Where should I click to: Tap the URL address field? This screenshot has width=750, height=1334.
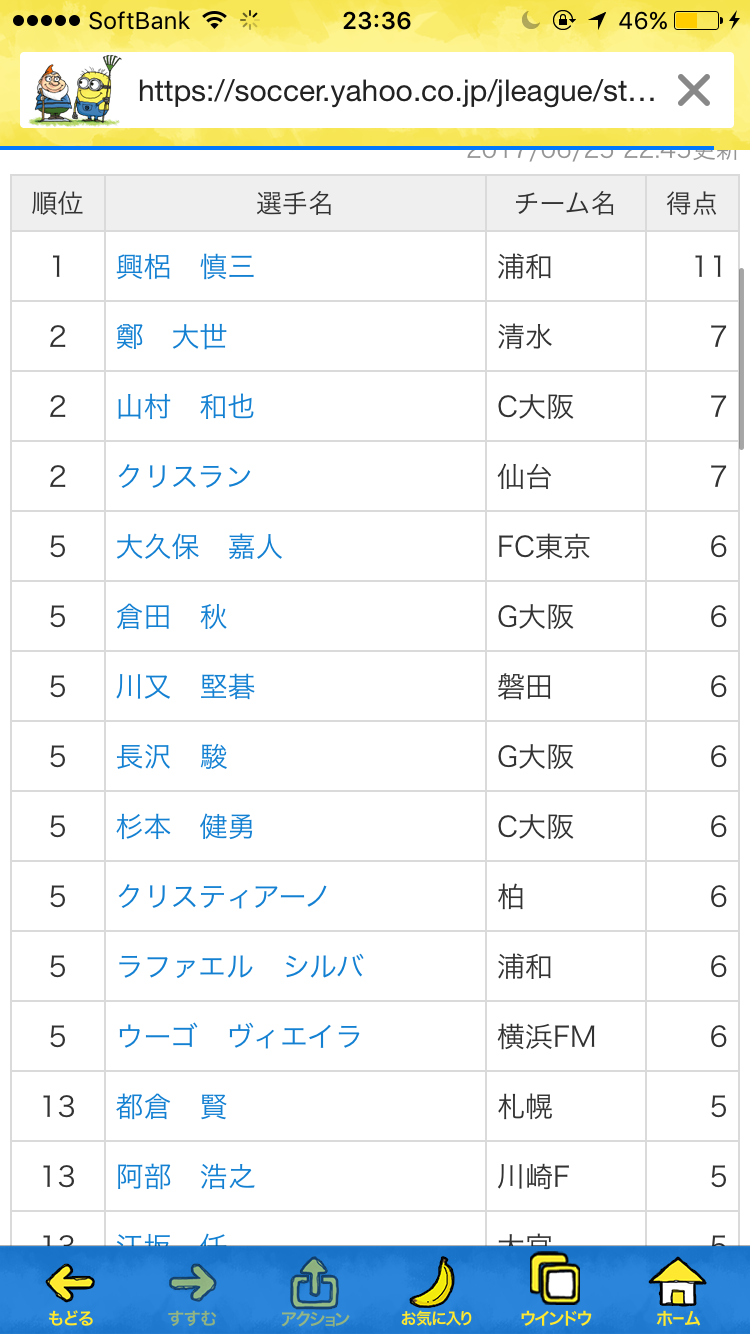396,92
